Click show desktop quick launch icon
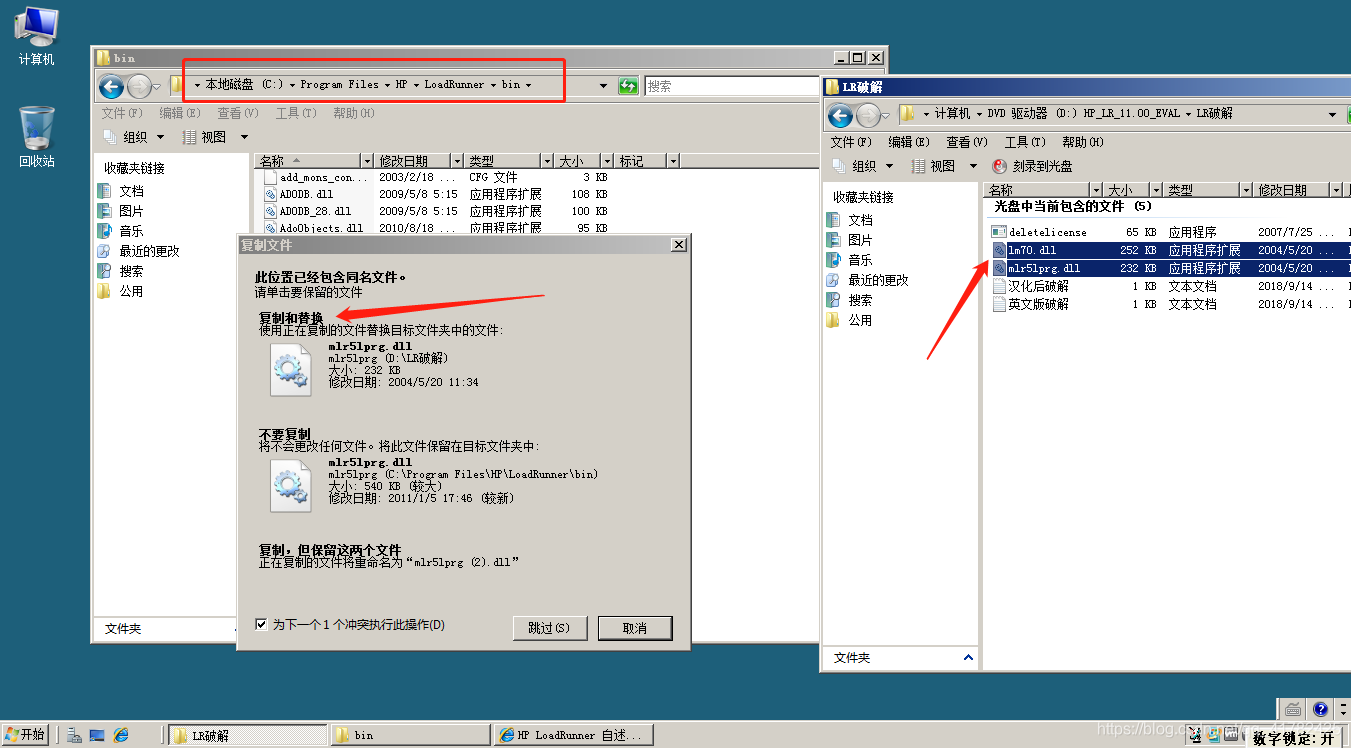Image resolution: width=1351 pixels, height=748 pixels. click(97, 735)
